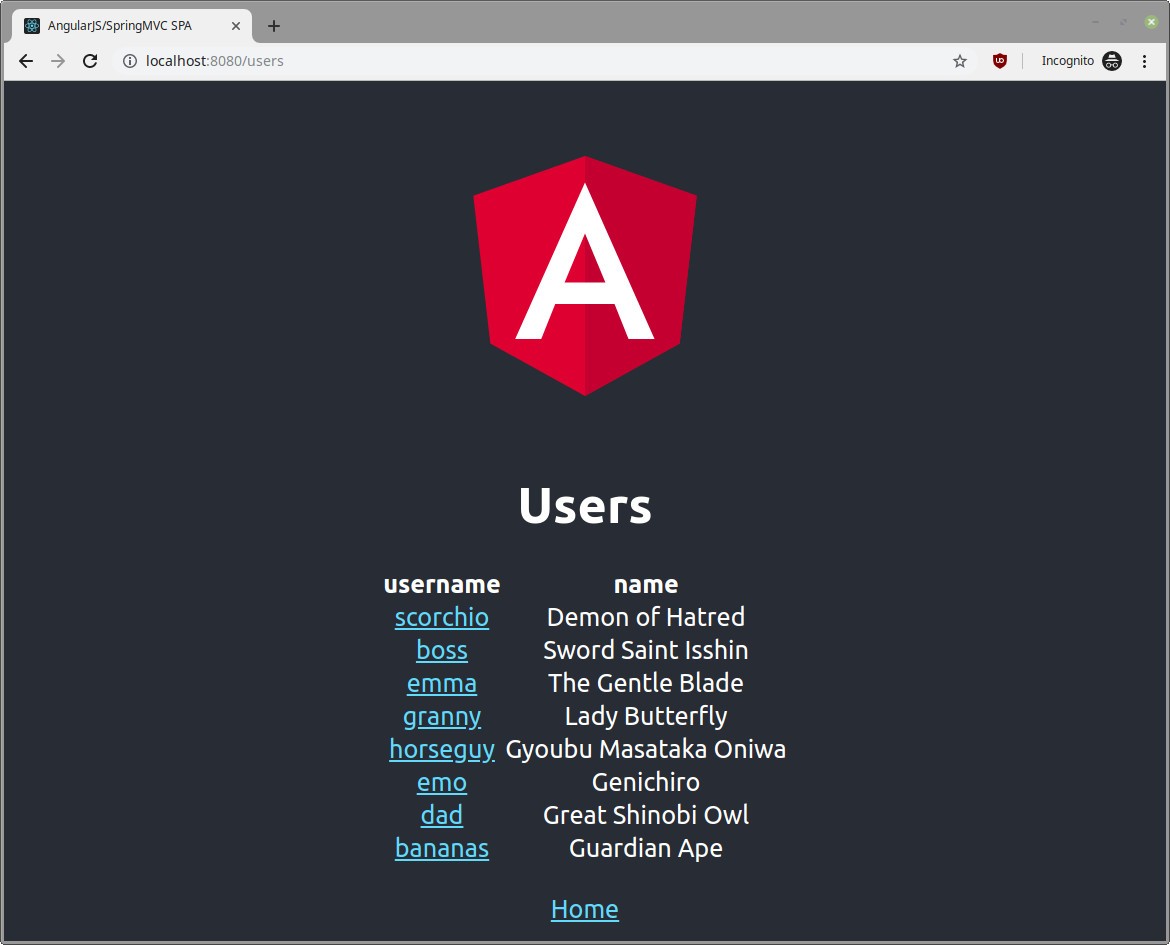
Task: Open a new tab with the plus button
Action: click(x=274, y=26)
